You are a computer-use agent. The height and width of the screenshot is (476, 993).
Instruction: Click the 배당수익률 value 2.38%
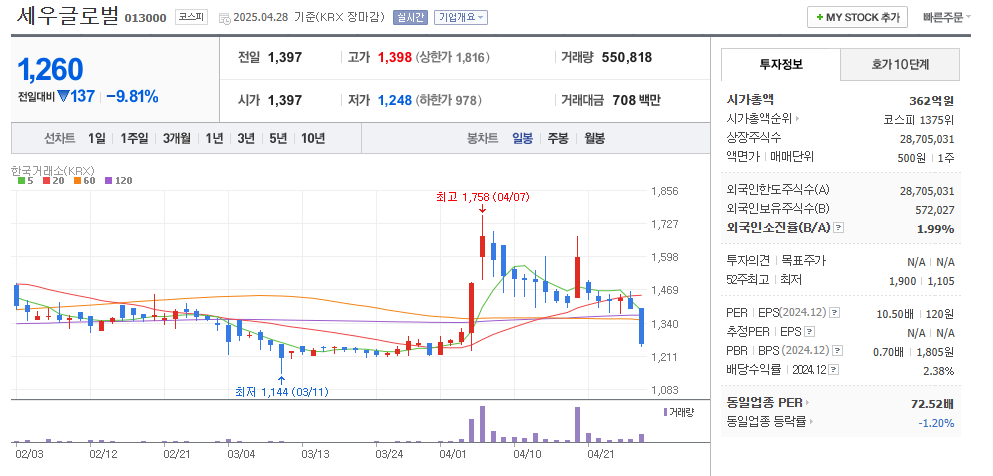(939, 372)
